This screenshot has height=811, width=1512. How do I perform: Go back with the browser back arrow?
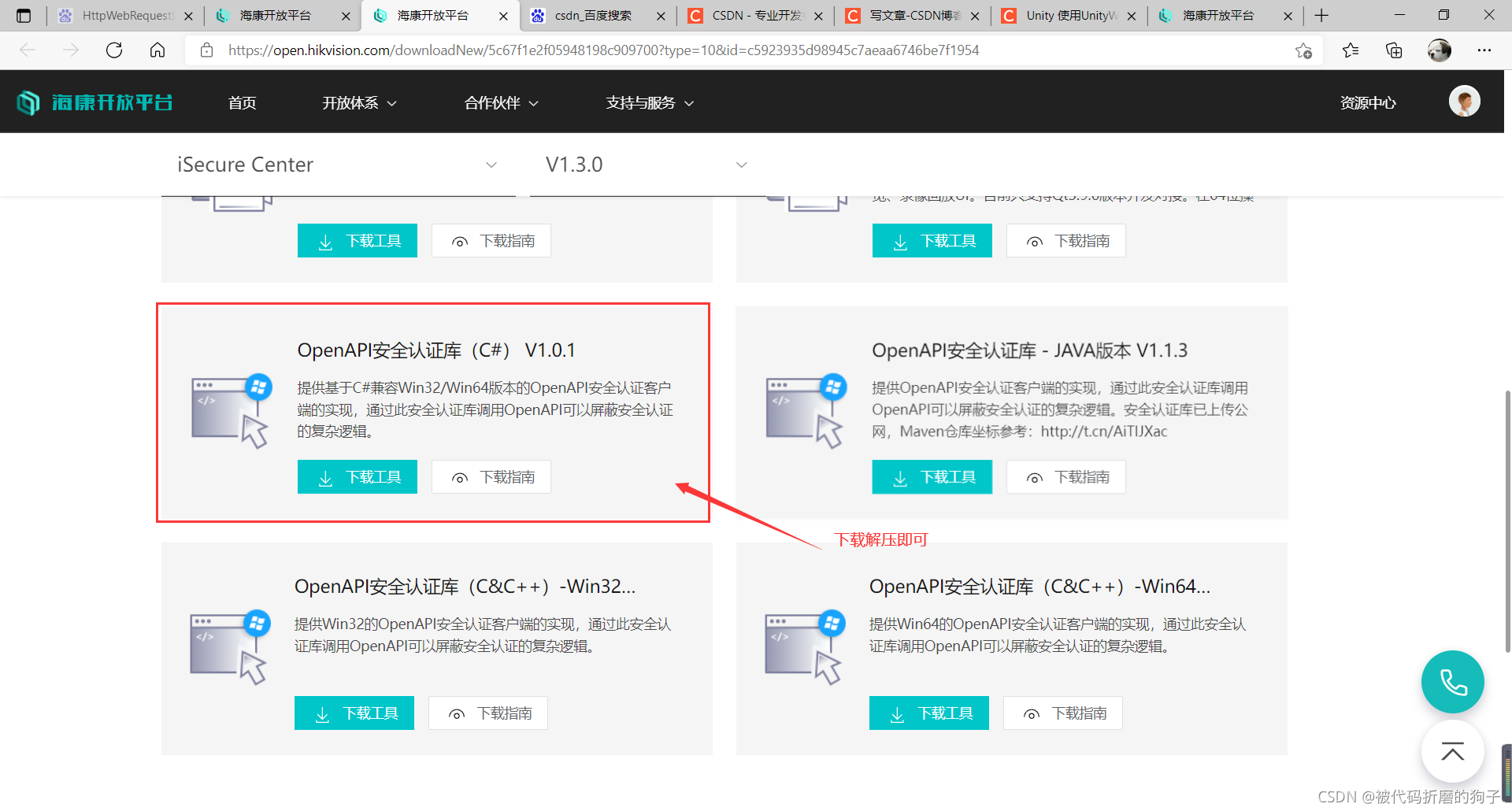point(28,50)
